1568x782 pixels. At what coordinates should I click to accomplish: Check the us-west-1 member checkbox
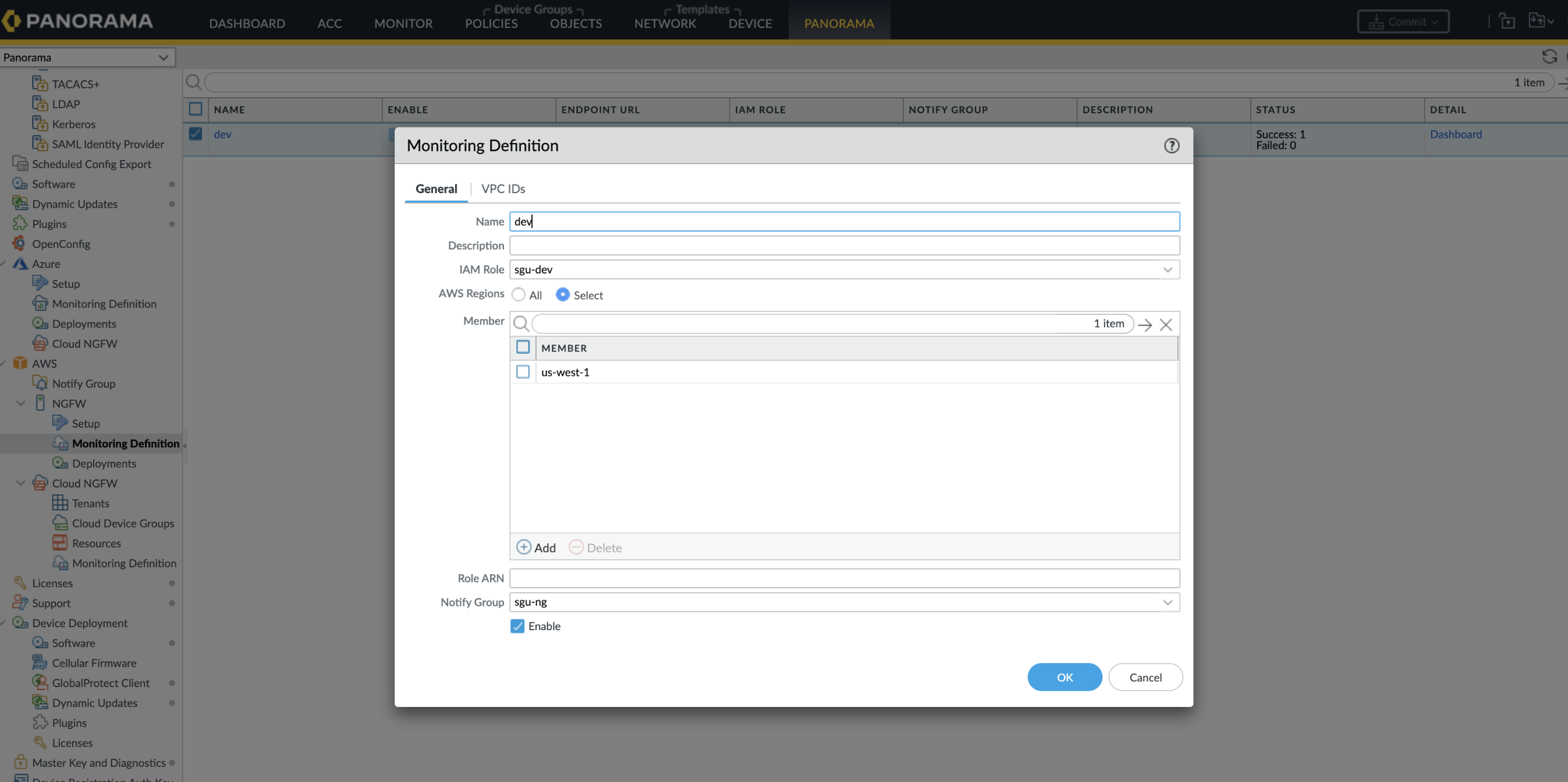point(523,372)
